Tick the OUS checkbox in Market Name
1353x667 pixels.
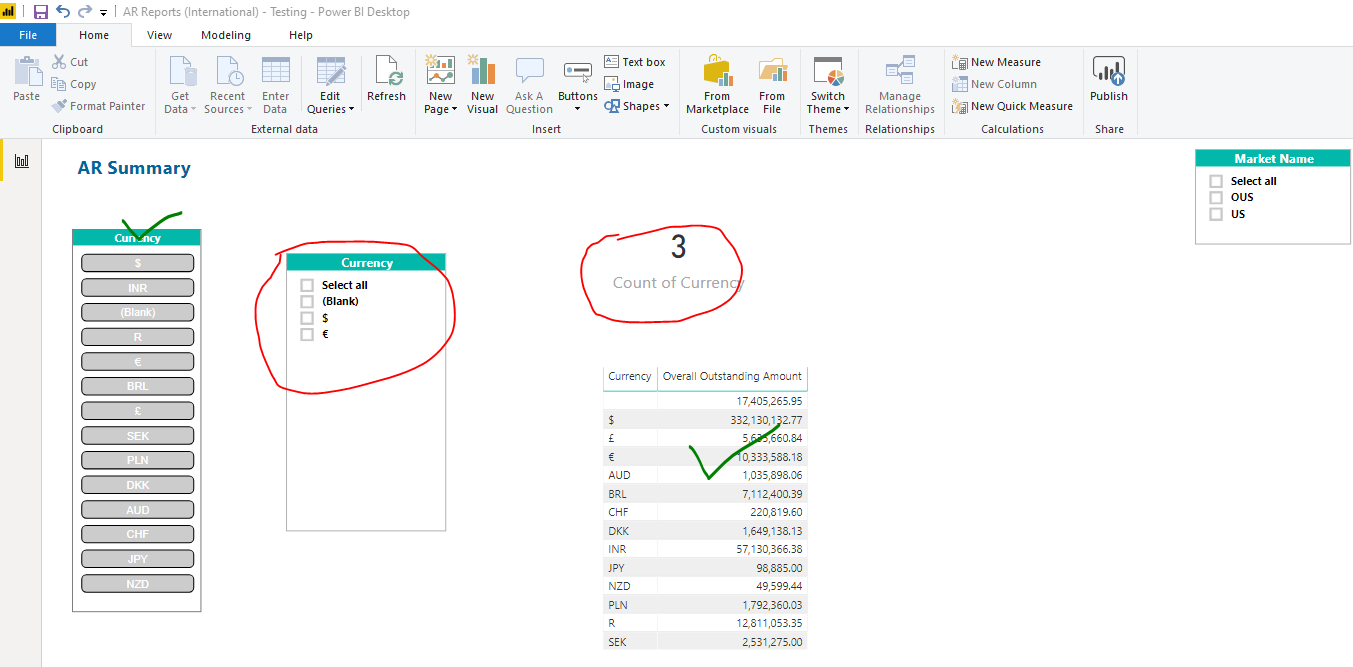(x=1216, y=197)
